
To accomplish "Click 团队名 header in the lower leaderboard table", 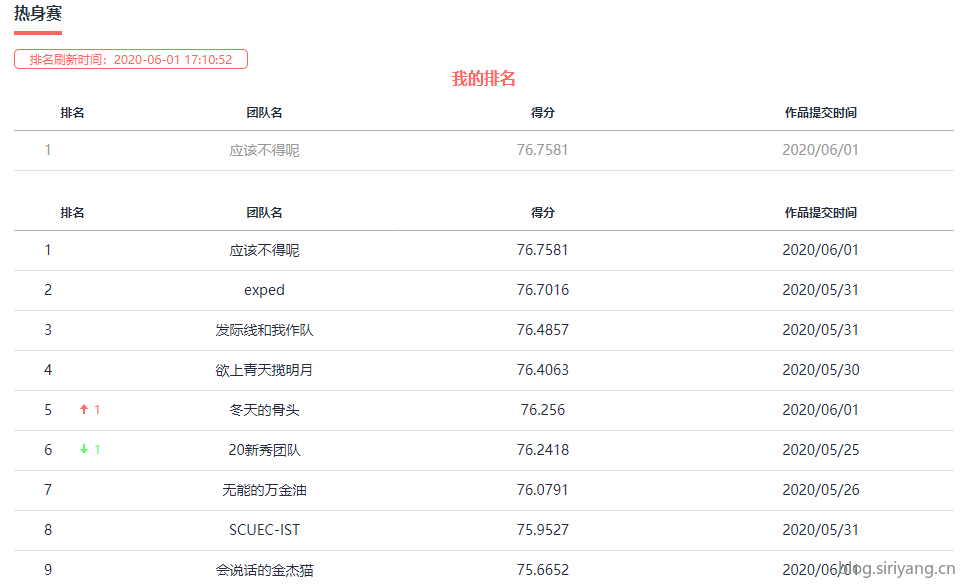I will [x=264, y=213].
